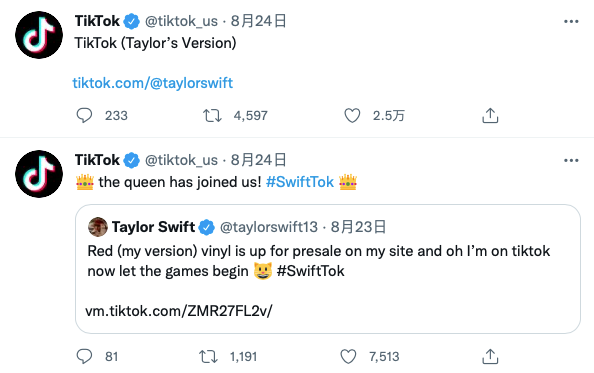594x373 pixels.
Task: Reply to the queen has joined us tweet
Action: (x=84, y=356)
